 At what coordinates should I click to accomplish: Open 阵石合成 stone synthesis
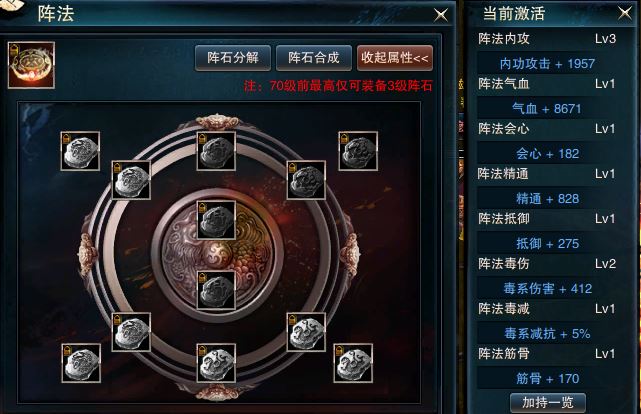(314, 58)
